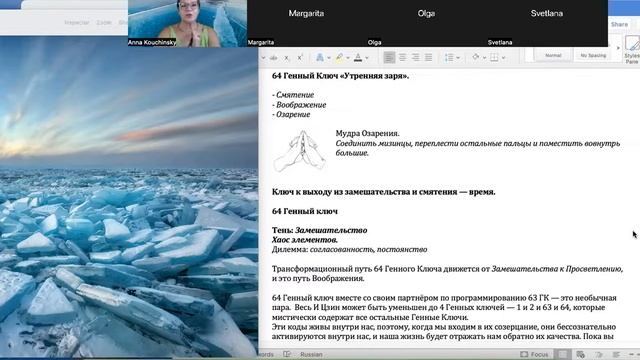640x360 pixels.
Task: Click 'Хаос элементов.' line
Action: 304,240
